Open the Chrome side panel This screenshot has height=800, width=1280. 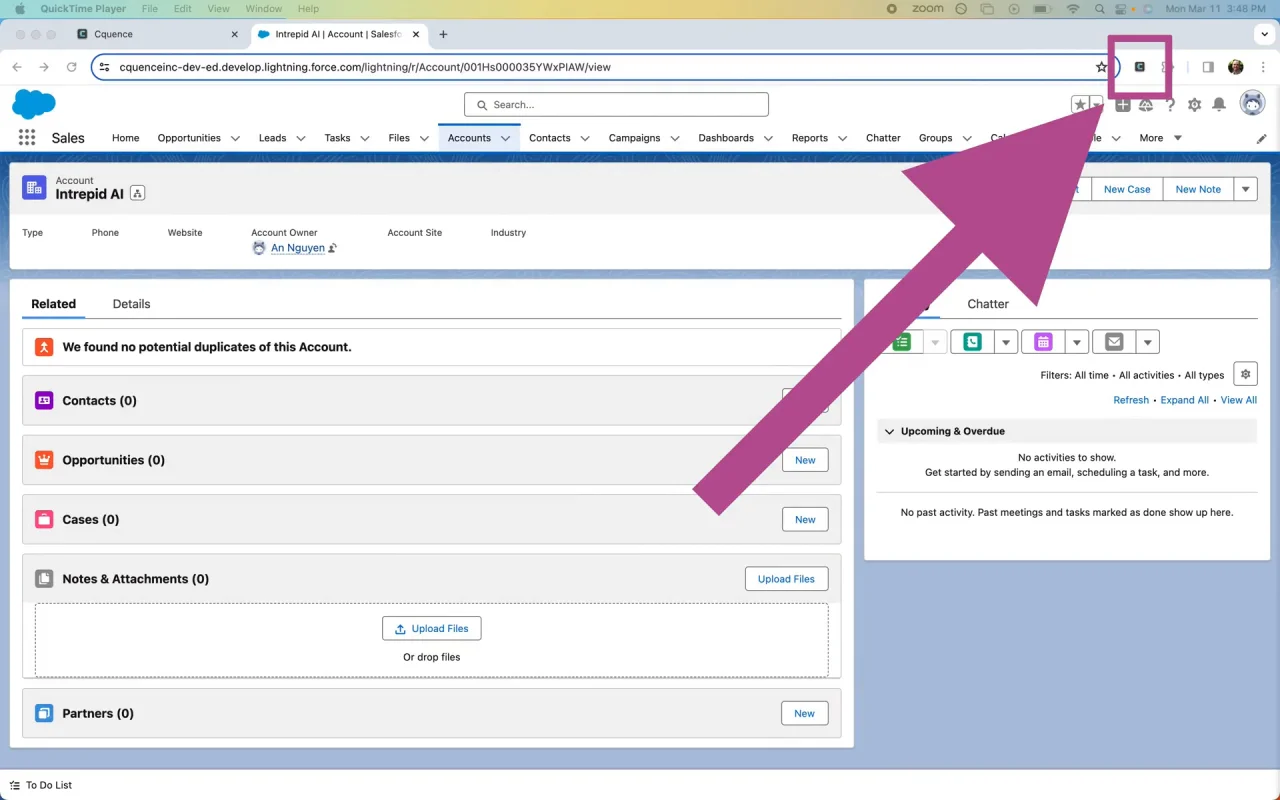pyautogui.click(x=1208, y=67)
